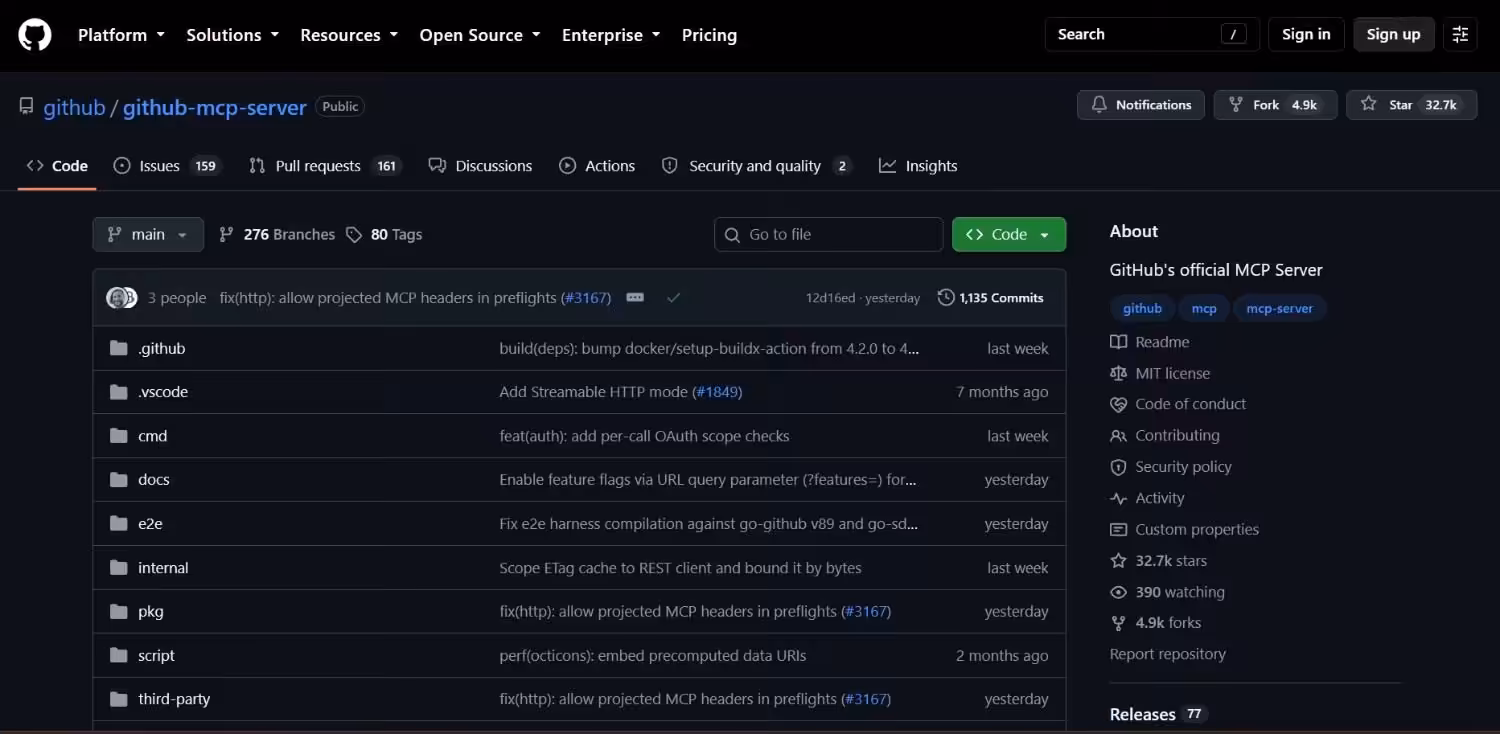Click the magnifier icon in Go to file
This screenshot has width=1500, height=734.
click(733, 234)
